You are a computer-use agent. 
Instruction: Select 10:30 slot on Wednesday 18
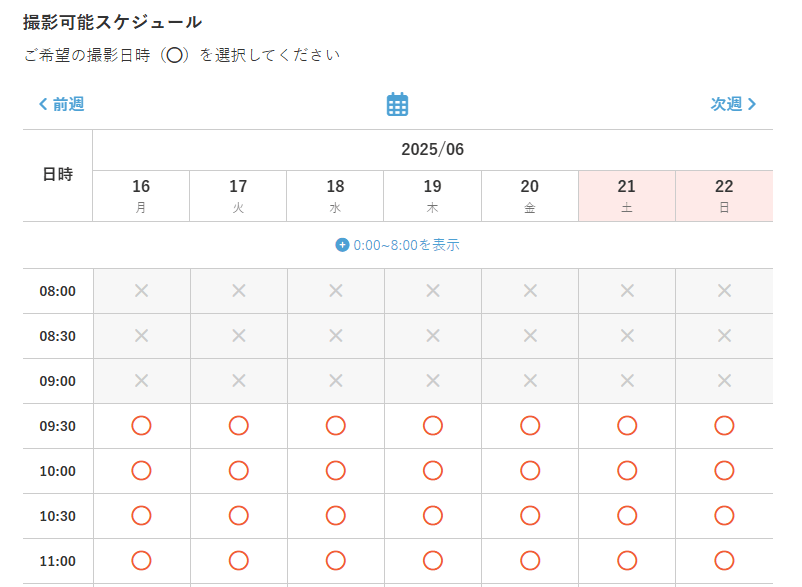(336, 515)
